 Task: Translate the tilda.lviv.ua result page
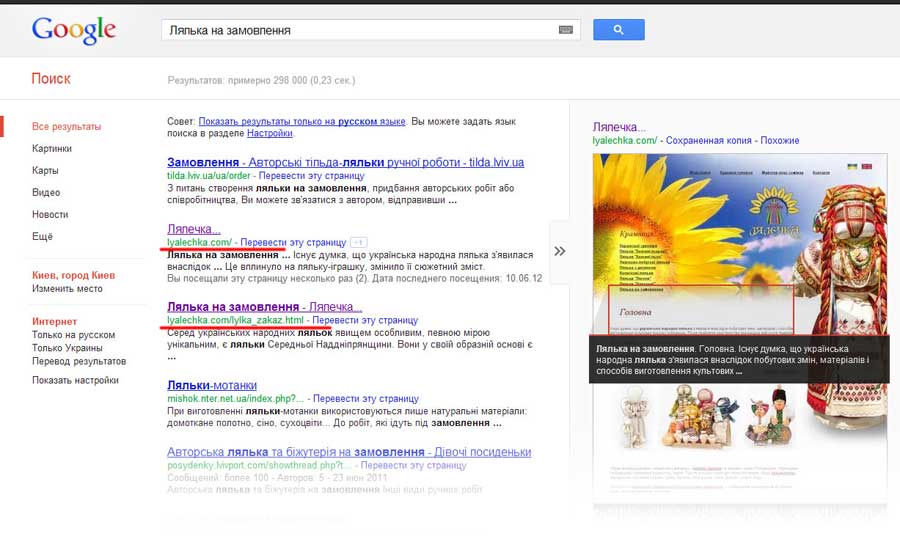click(312, 176)
